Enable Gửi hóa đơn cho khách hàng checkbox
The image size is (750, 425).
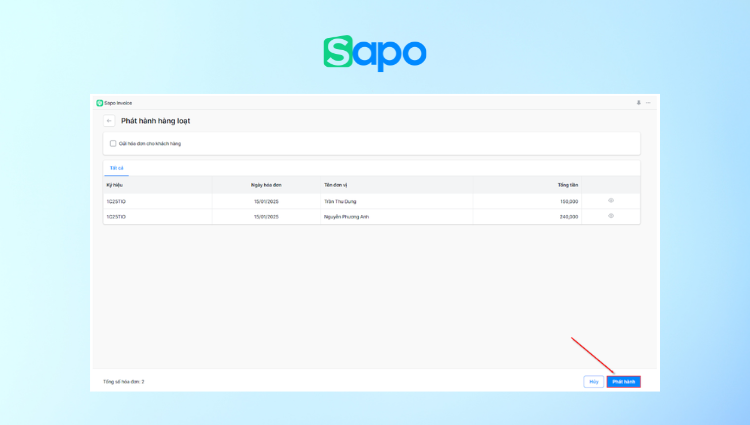tap(113, 143)
